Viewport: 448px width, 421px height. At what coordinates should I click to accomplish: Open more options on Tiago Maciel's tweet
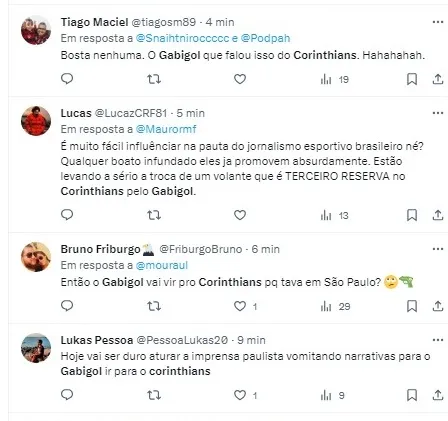(x=438, y=22)
